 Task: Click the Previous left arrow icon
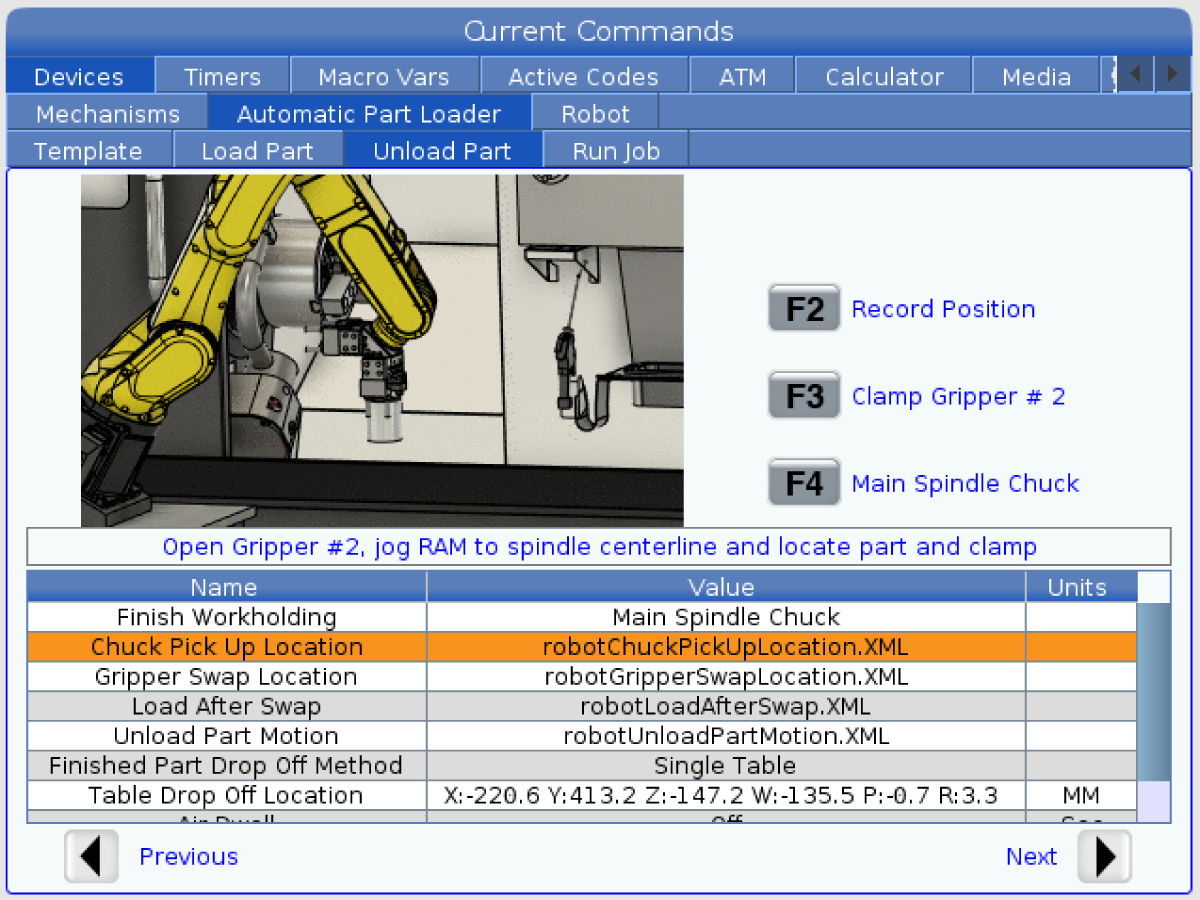(x=91, y=857)
